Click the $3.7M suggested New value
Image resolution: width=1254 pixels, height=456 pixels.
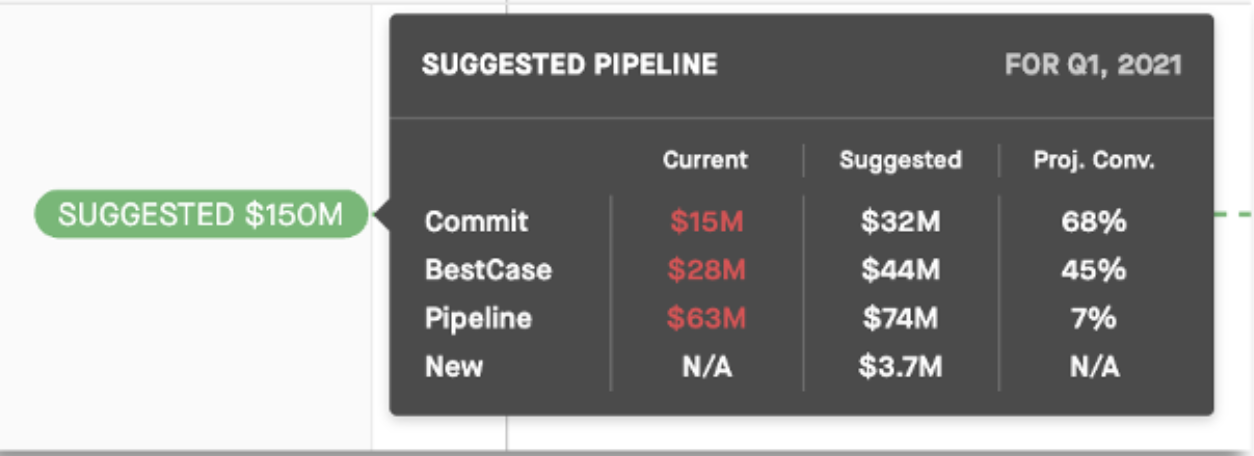[x=900, y=367]
